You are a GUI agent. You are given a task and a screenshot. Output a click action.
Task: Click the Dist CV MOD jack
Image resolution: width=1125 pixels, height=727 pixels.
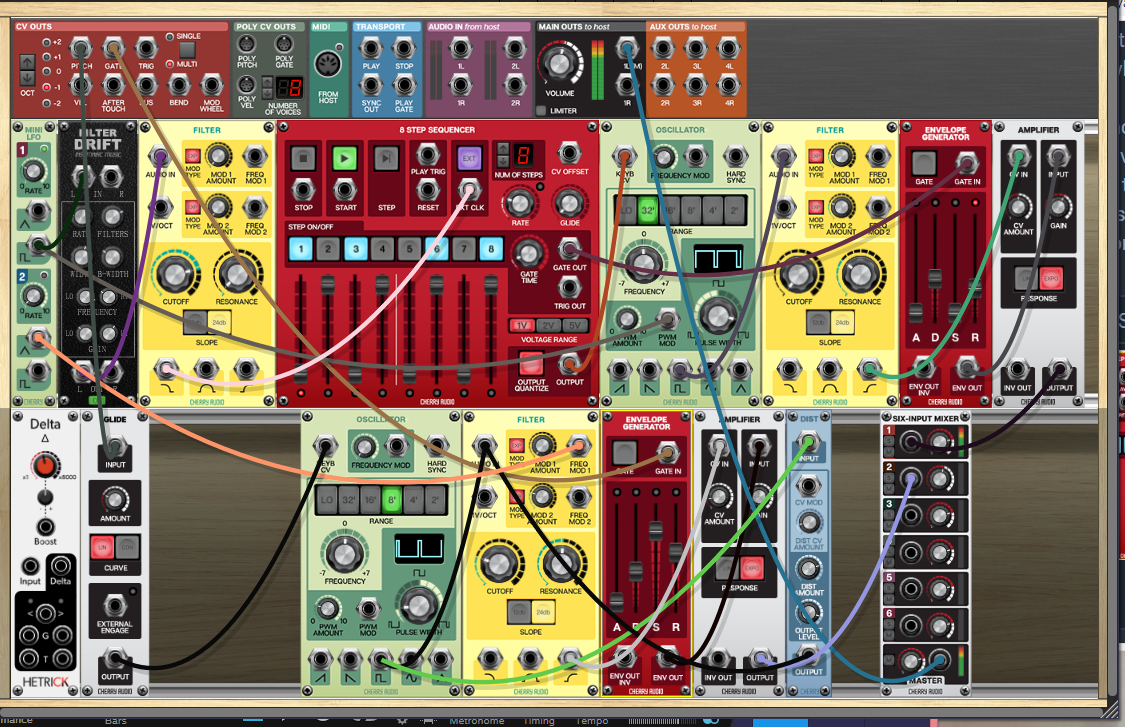(809, 486)
